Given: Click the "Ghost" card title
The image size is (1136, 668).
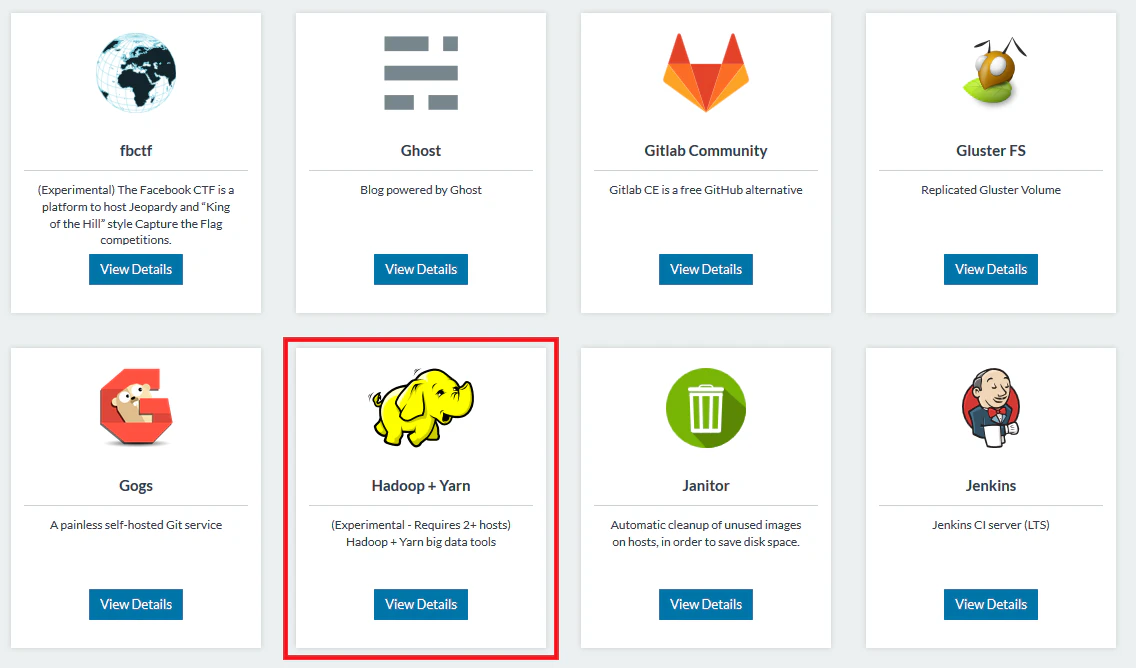Looking at the screenshot, I should (x=421, y=151).
